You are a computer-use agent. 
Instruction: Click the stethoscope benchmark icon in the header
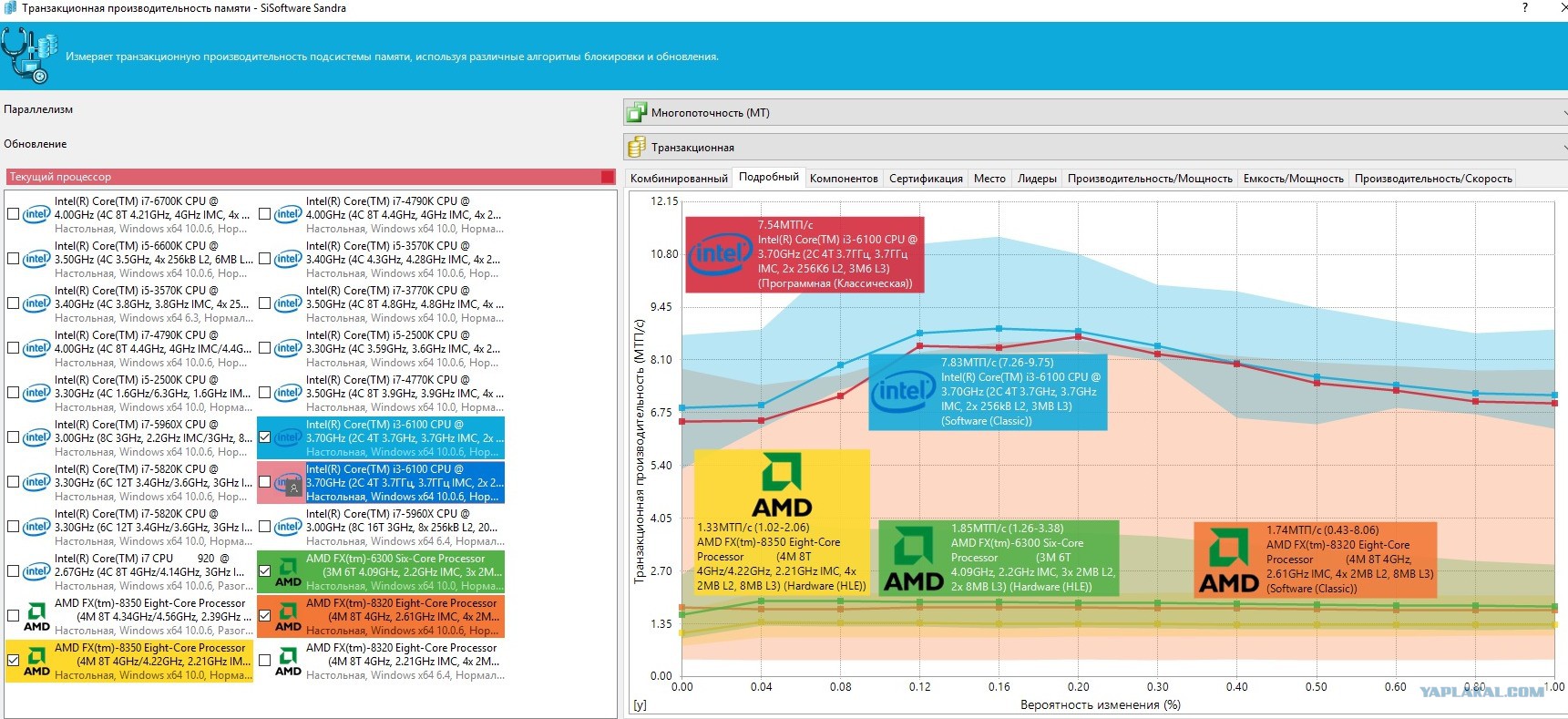29,56
